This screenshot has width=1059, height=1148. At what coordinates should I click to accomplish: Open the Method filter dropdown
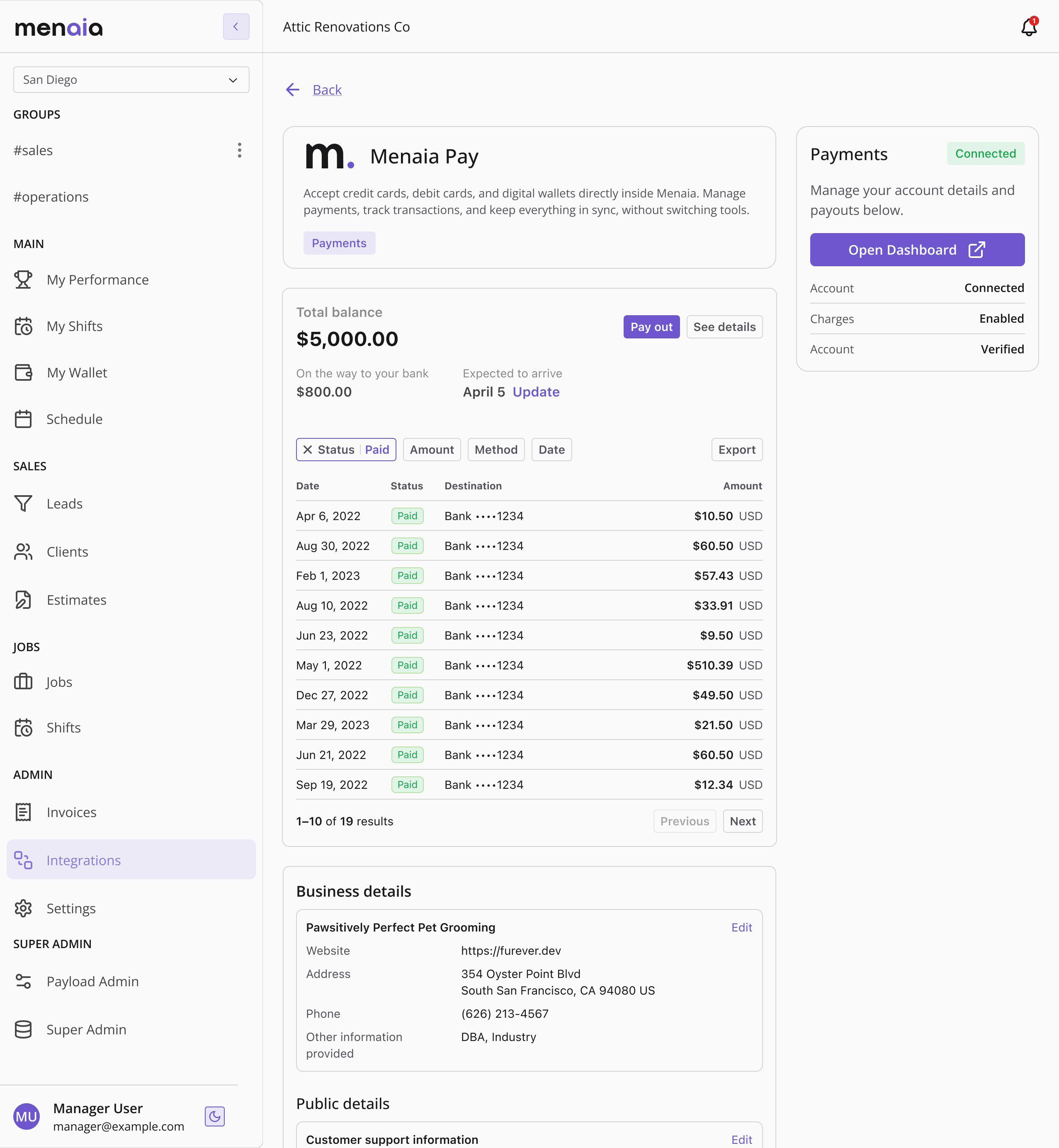pyautogui.click(x=495, y=449)
